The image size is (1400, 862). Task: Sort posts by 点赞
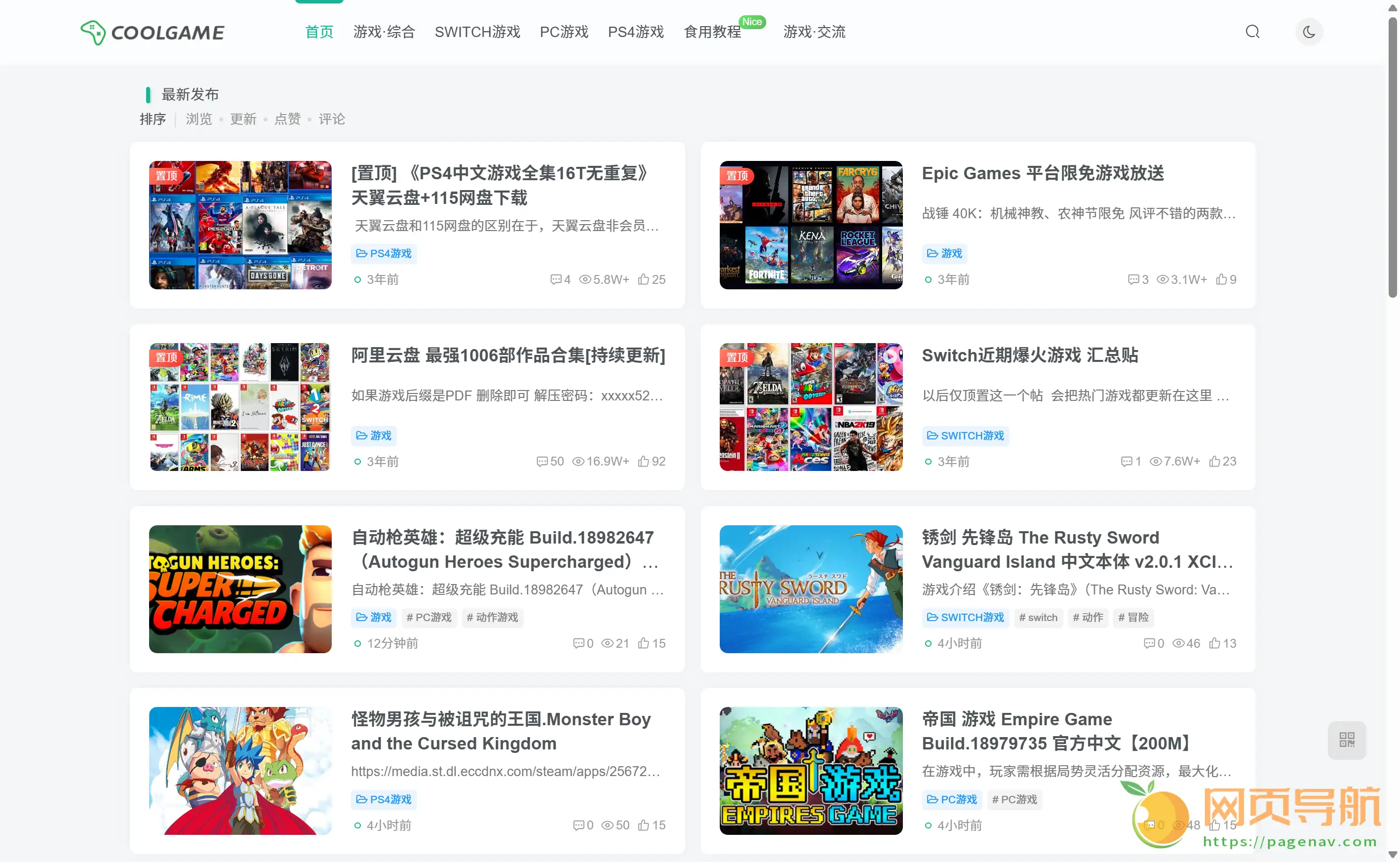(x=287, y=119)
